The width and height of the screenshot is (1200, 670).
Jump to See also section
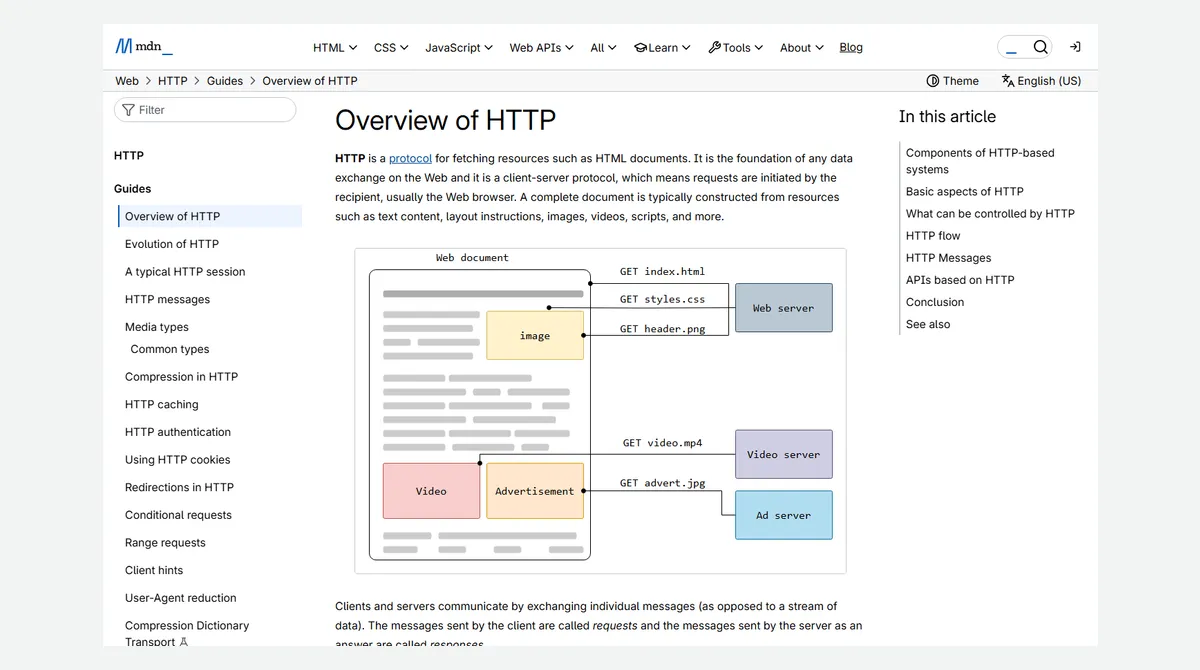point(928,324)
